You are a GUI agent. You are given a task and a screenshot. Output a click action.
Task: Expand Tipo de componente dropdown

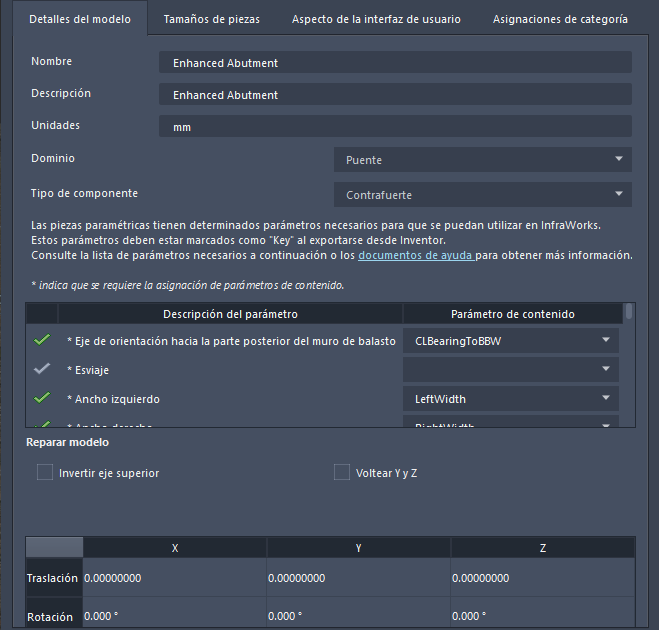point(482,194)
